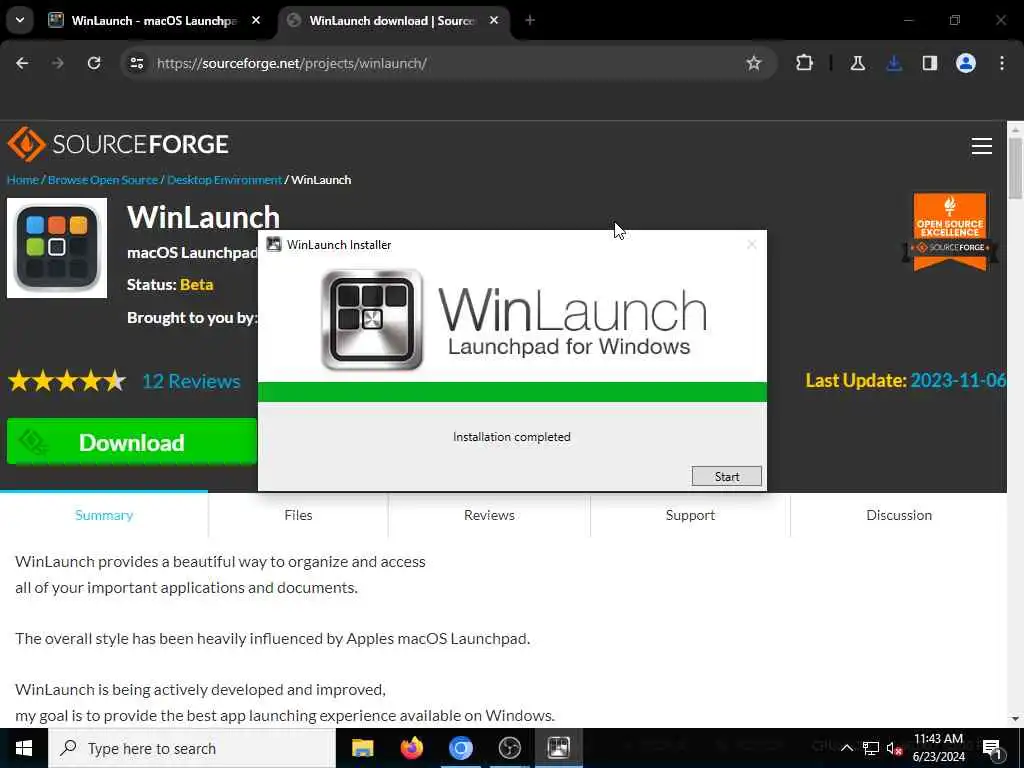Close the WinLaunch - macOS Launchpad tab
The height and width of the screenshot is (768, 1024).
pyautogui.click(x=256, y=20)
